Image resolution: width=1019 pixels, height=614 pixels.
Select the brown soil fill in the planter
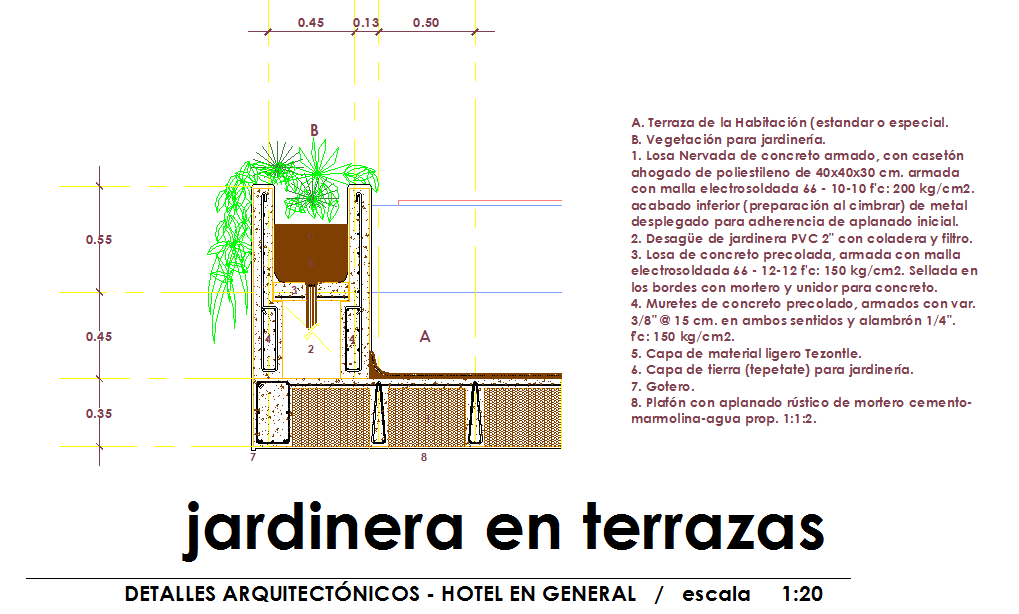pos(310,250)
